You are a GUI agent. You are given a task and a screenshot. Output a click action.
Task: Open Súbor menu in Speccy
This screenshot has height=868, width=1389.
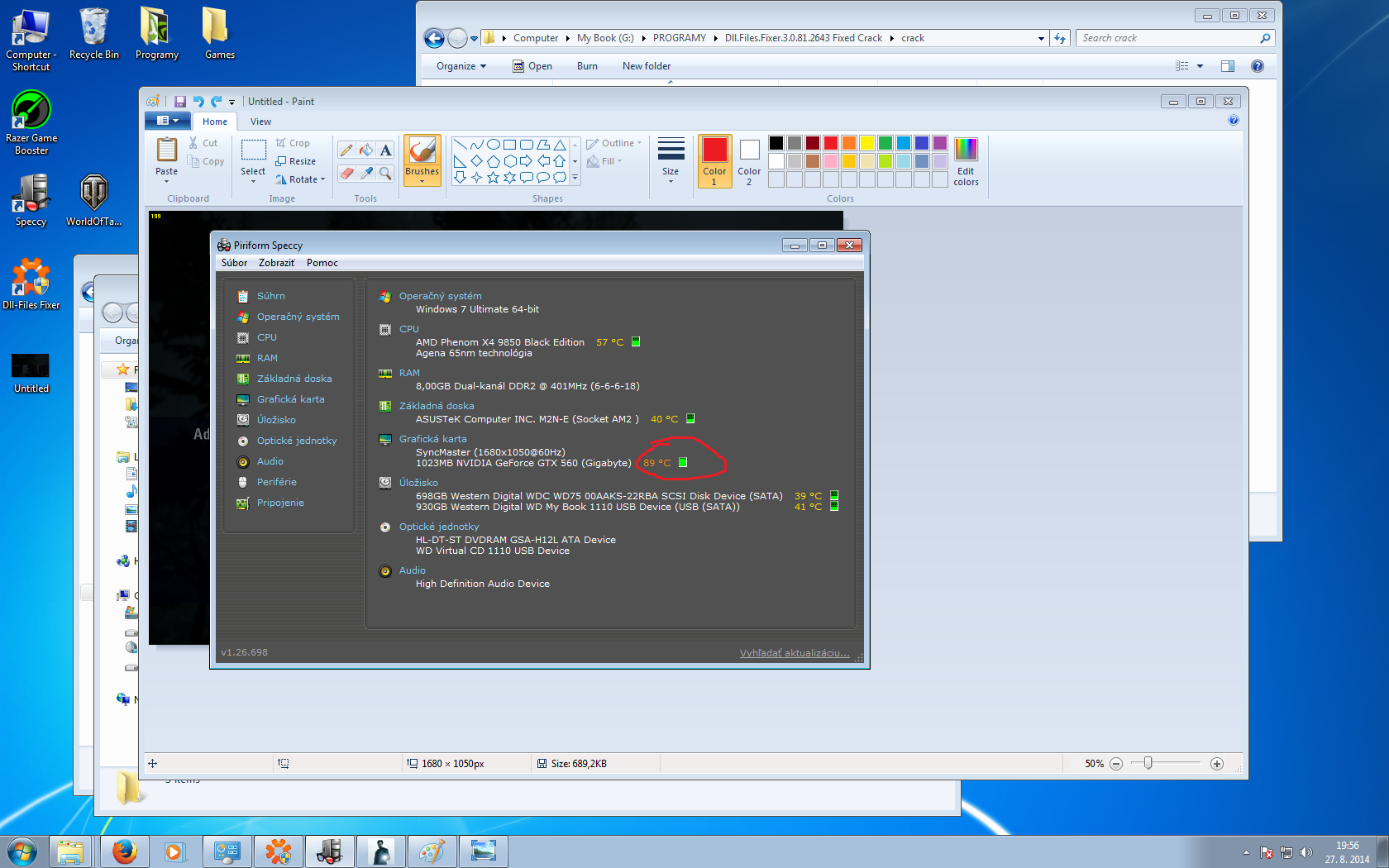click(x=234, y=263)
